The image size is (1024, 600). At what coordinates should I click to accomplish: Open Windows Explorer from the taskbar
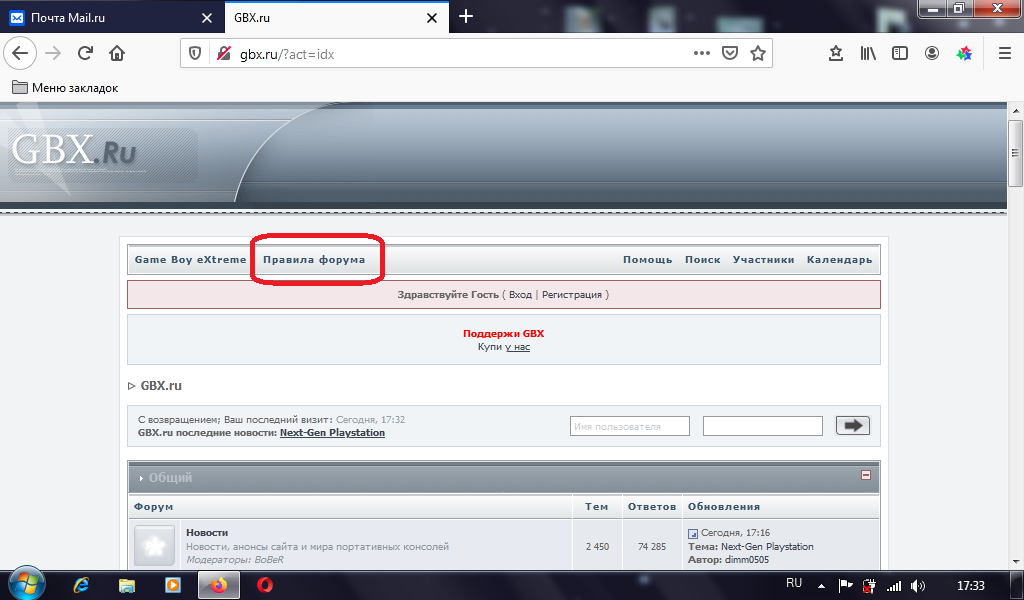(x=127, y=585)
